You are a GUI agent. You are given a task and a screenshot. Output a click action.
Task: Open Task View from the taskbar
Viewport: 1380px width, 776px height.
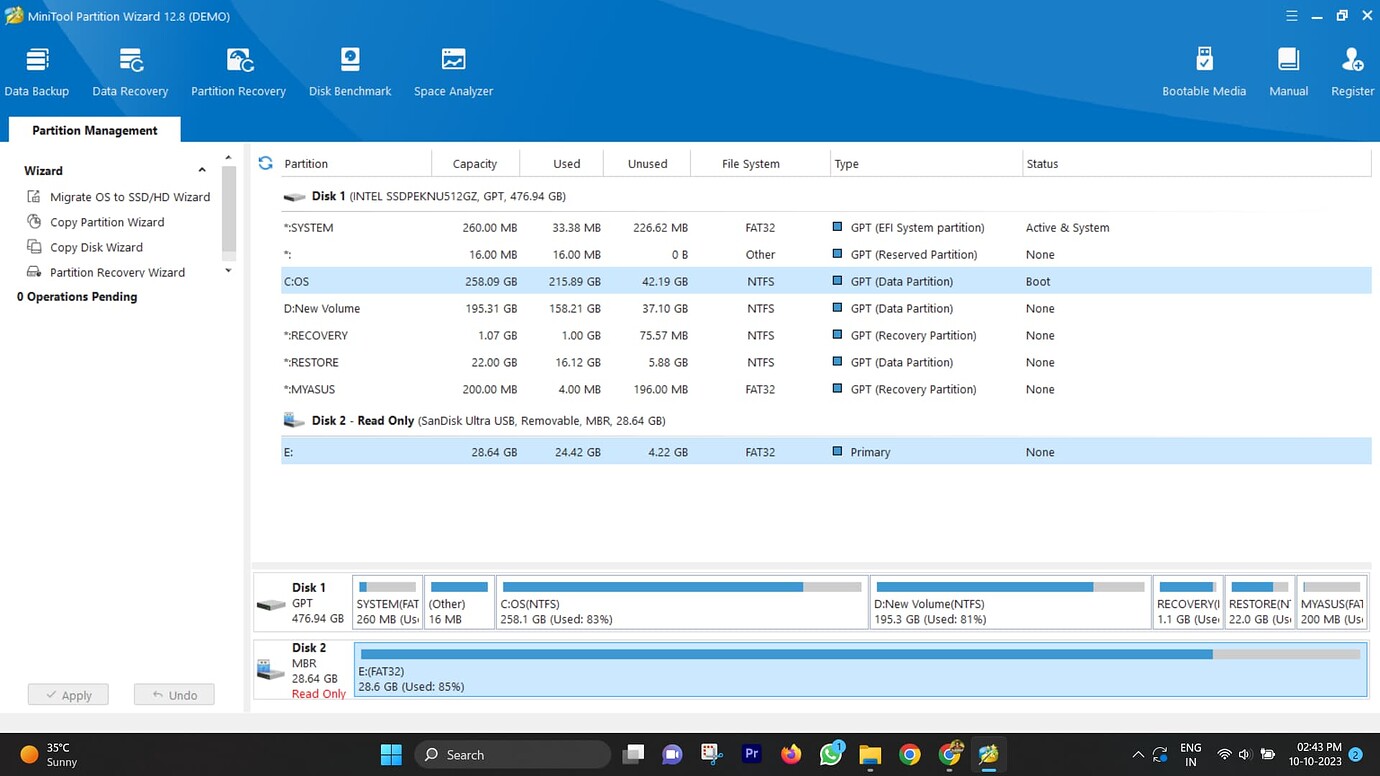point(633,755)
